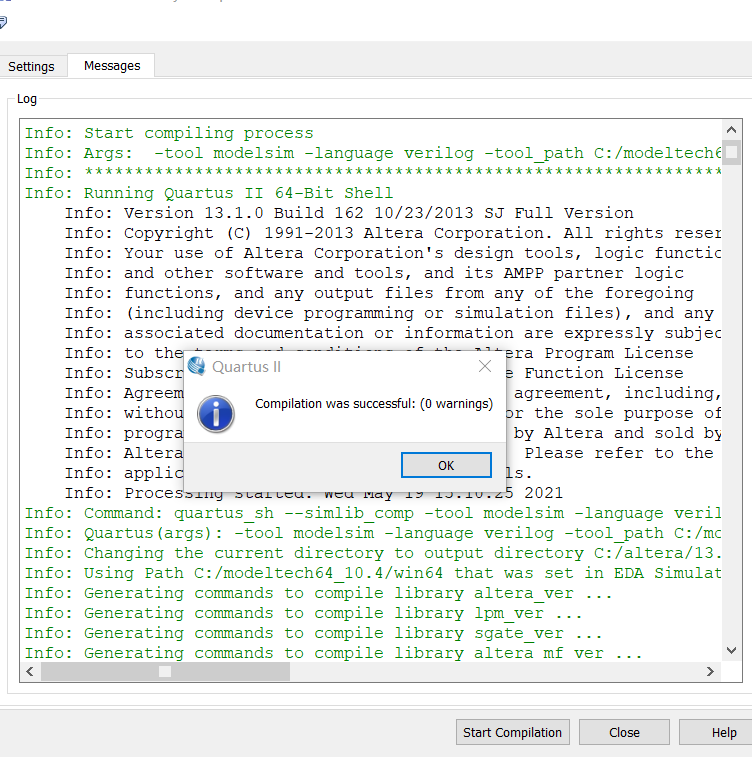This screenshot has height=757, width=752.
Task: Click the log's scroll up arrow
Action: pyautogui.click(x=731, y=129)
